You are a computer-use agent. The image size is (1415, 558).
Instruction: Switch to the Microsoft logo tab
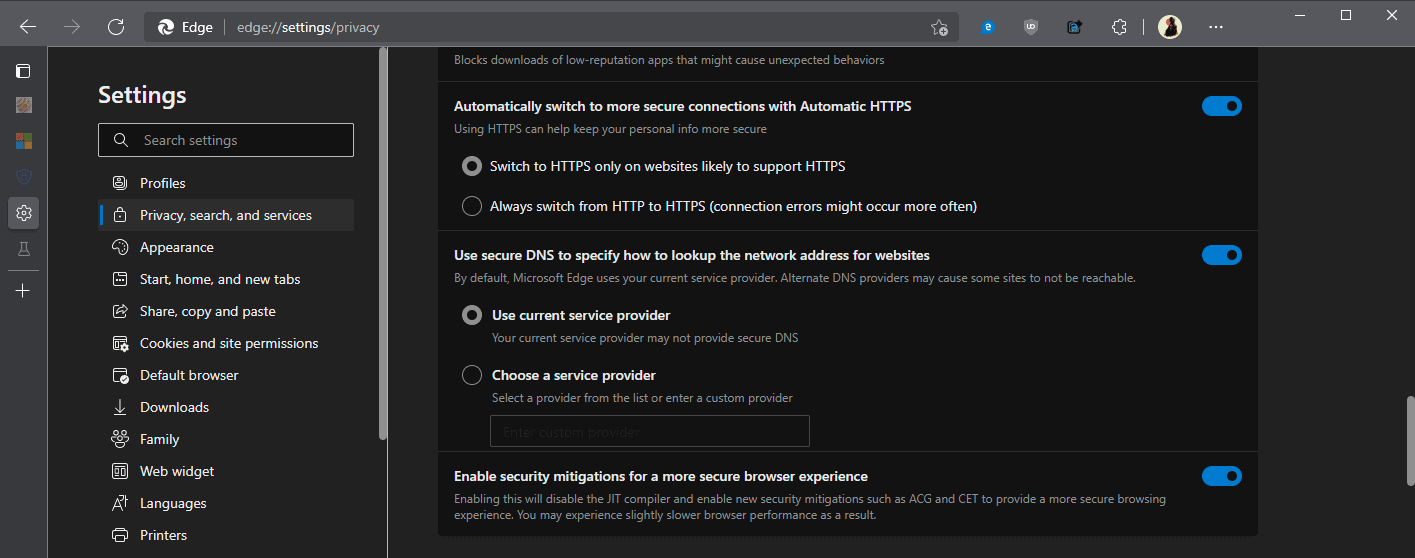click(x=24, y=140)
